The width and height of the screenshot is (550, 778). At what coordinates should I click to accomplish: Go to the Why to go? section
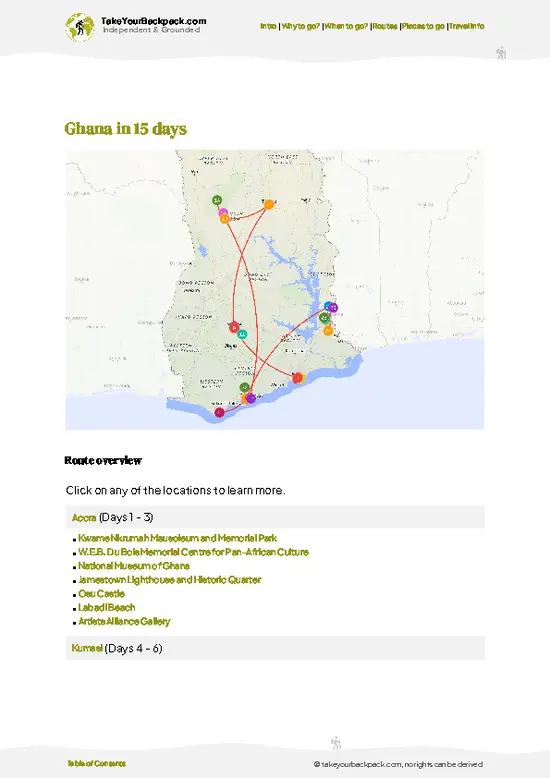pyautogui.click(x=301, y=26)
